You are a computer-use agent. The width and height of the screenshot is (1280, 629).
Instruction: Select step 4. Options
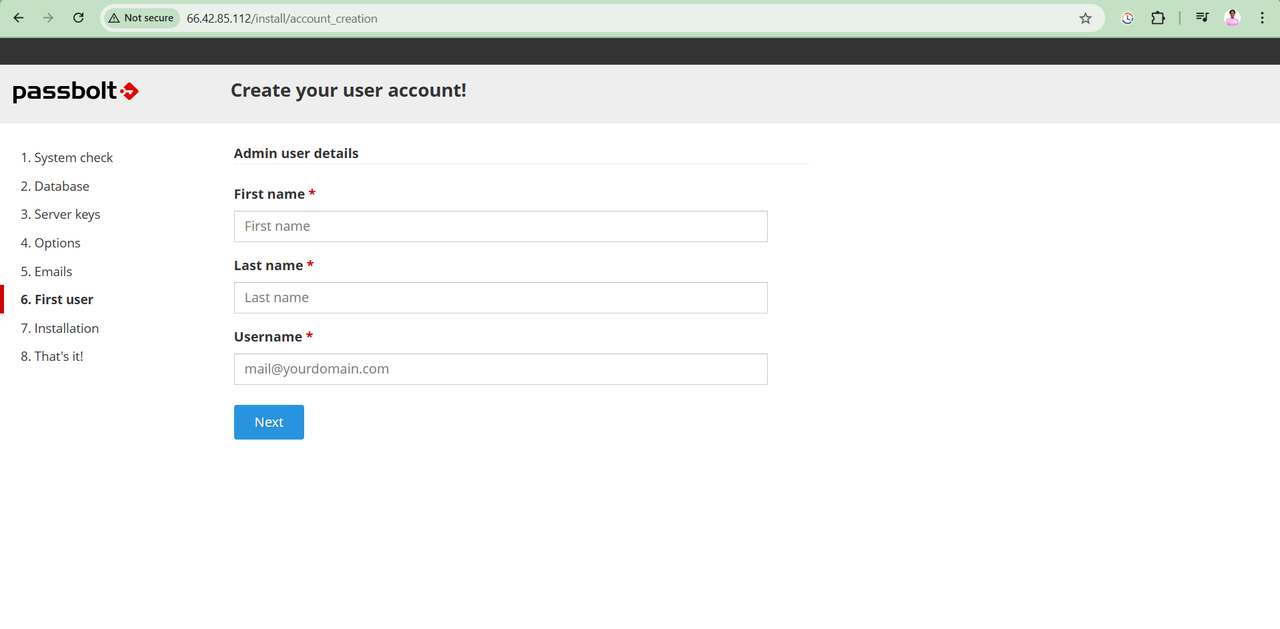pyautogui.click(x=50, y=243)
